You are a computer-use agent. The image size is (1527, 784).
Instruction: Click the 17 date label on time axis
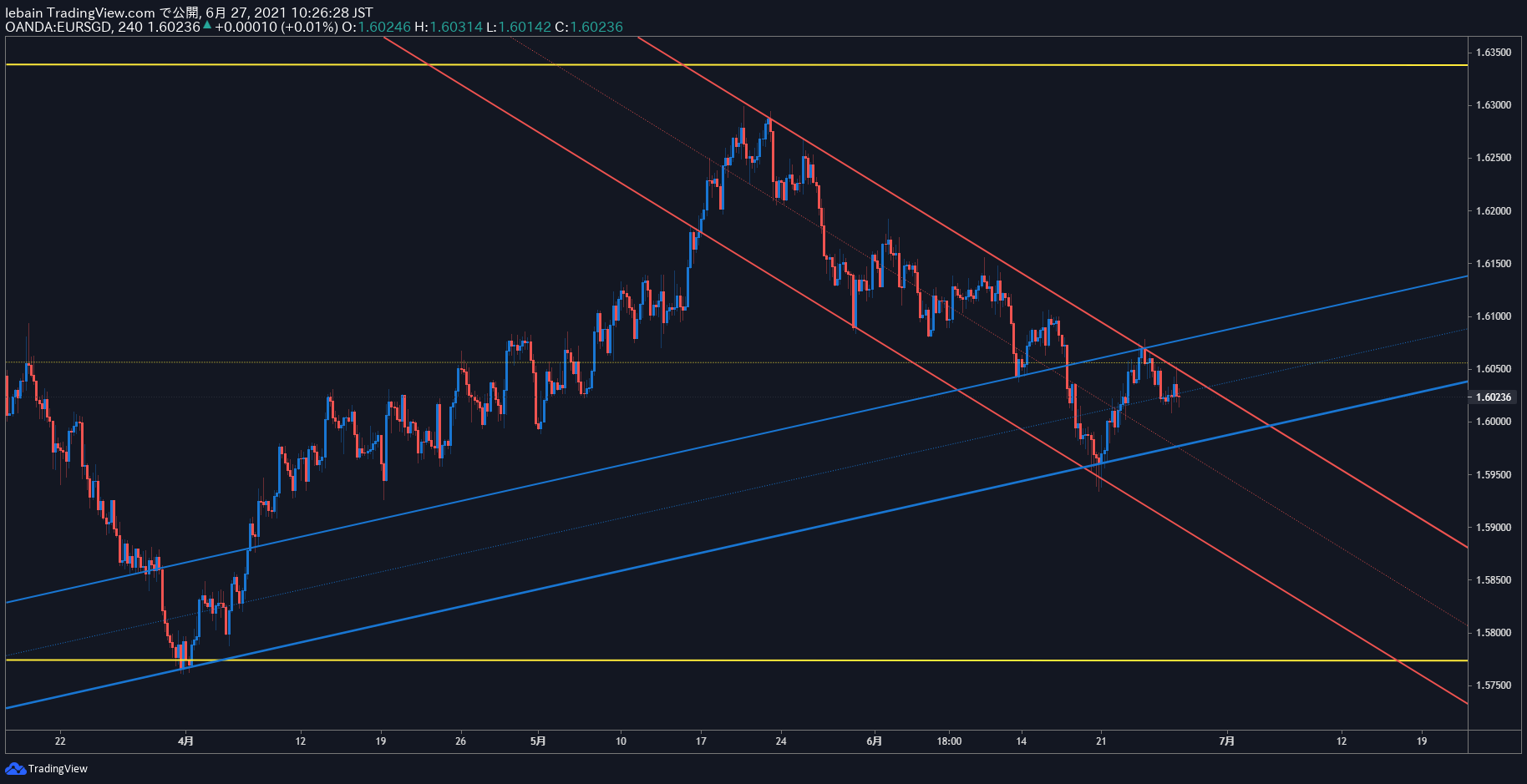pos(701,741)
